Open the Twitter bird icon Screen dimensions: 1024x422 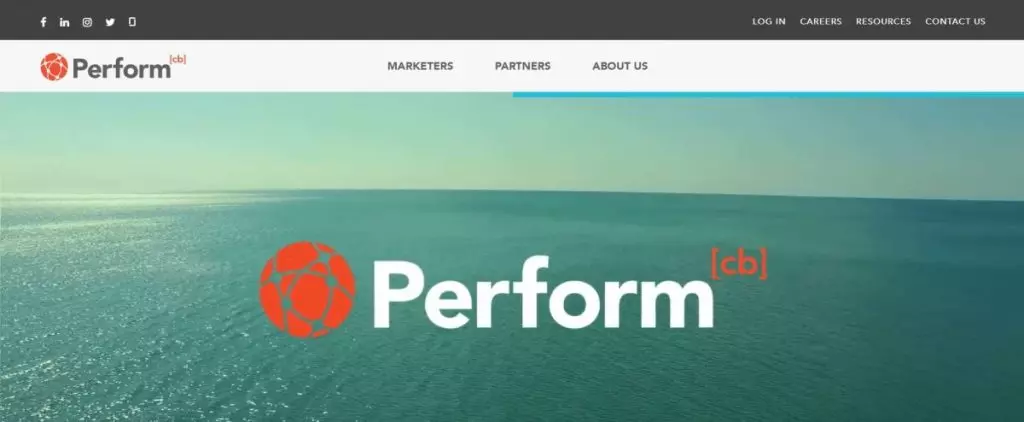110,22
